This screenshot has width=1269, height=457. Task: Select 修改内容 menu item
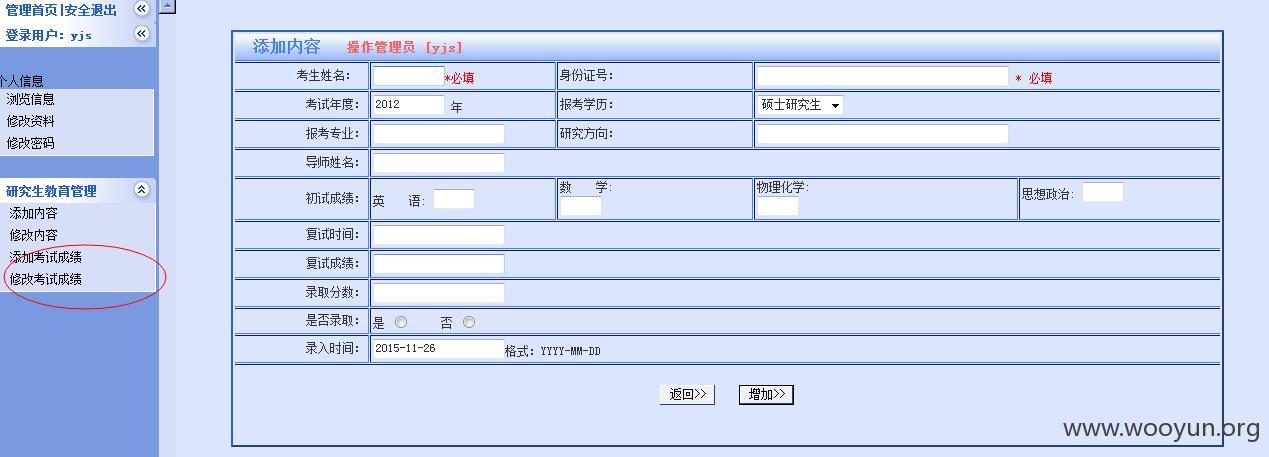coord(34,235)
